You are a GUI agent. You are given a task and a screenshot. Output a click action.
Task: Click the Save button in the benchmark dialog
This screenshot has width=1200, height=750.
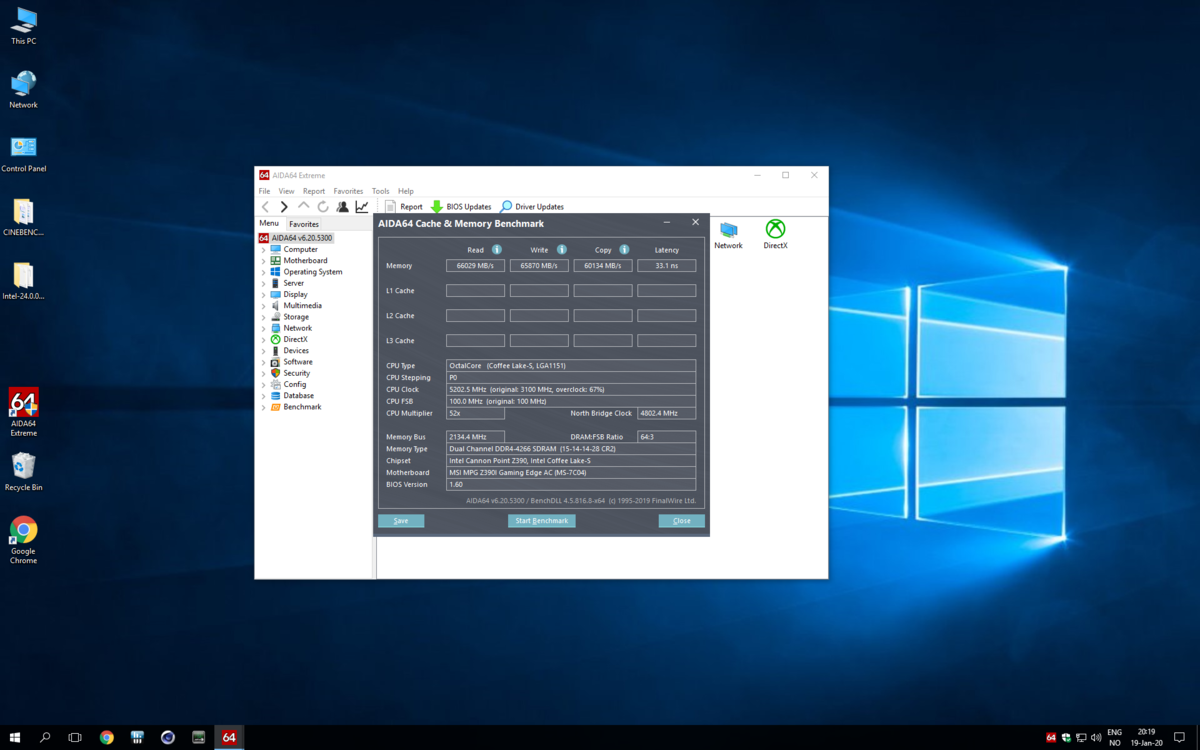(401, 521)
